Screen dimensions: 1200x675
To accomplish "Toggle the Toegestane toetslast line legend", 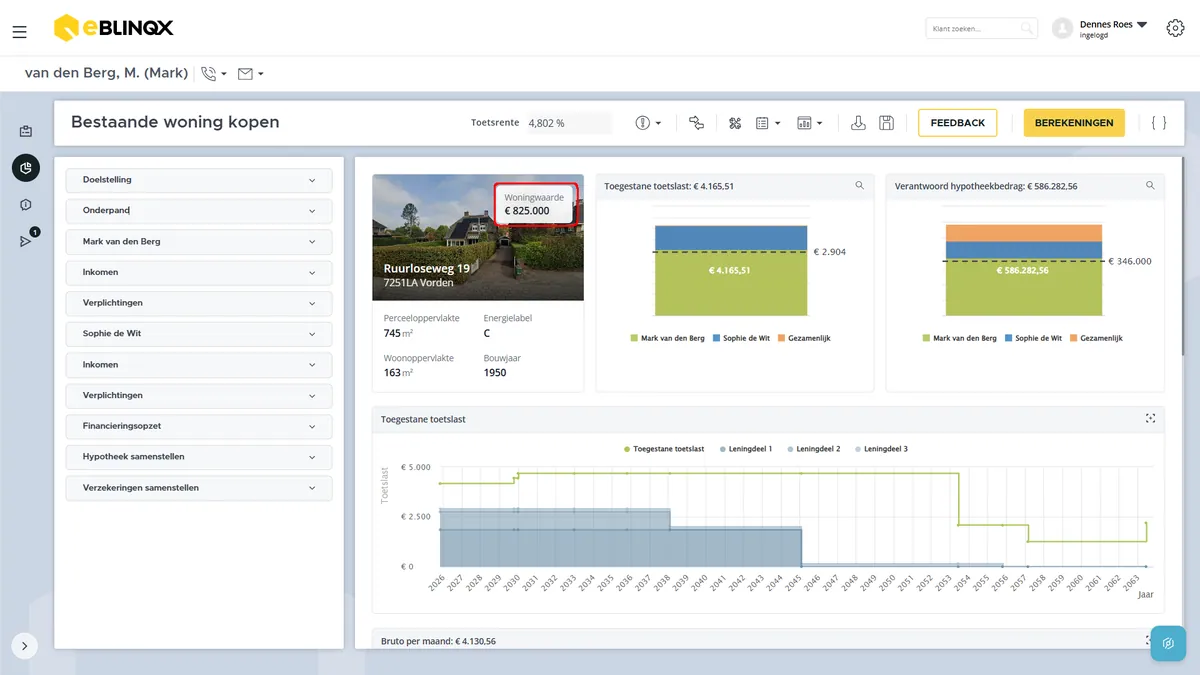I will tap(664, 449).
